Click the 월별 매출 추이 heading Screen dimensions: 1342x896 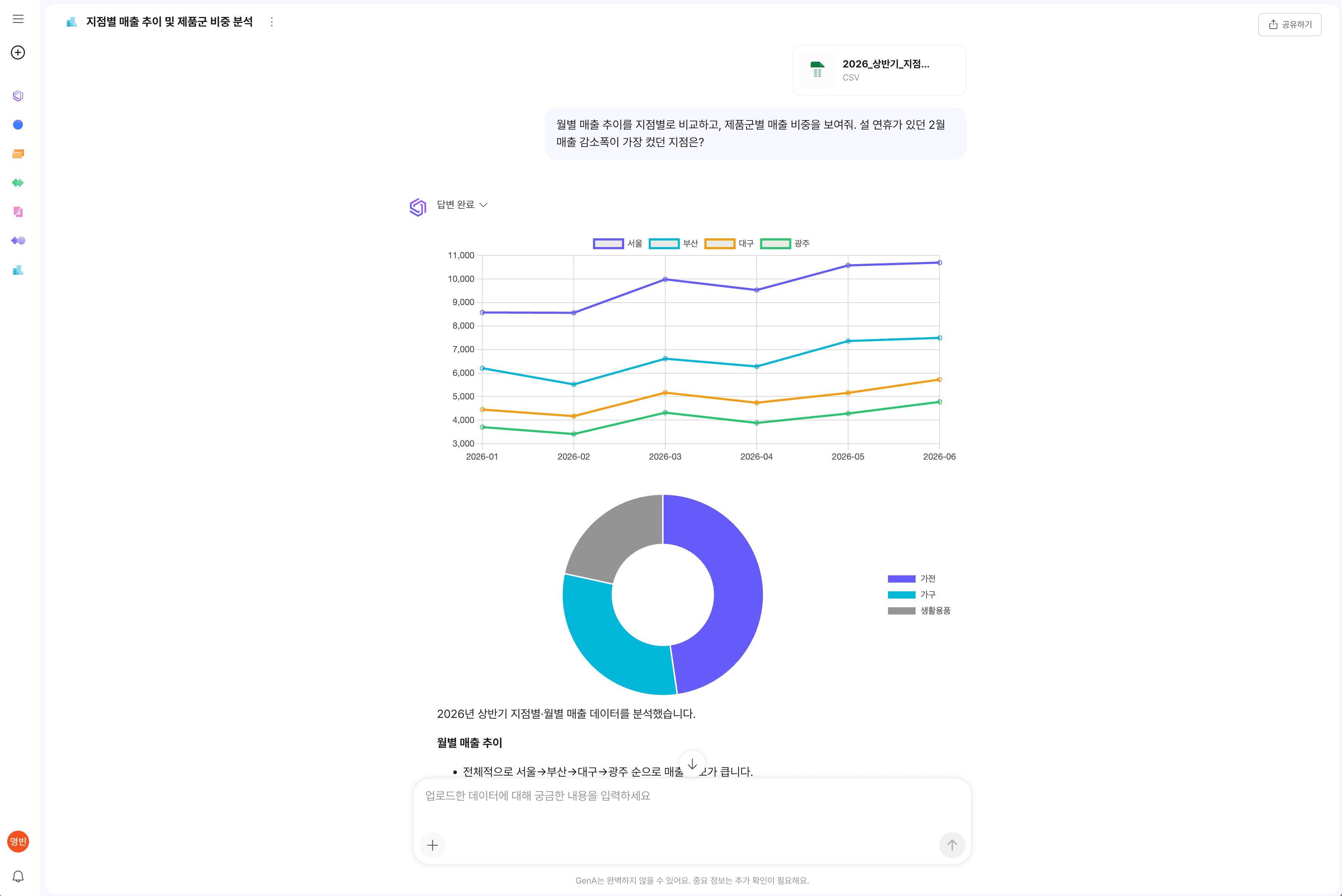point(469,743)
